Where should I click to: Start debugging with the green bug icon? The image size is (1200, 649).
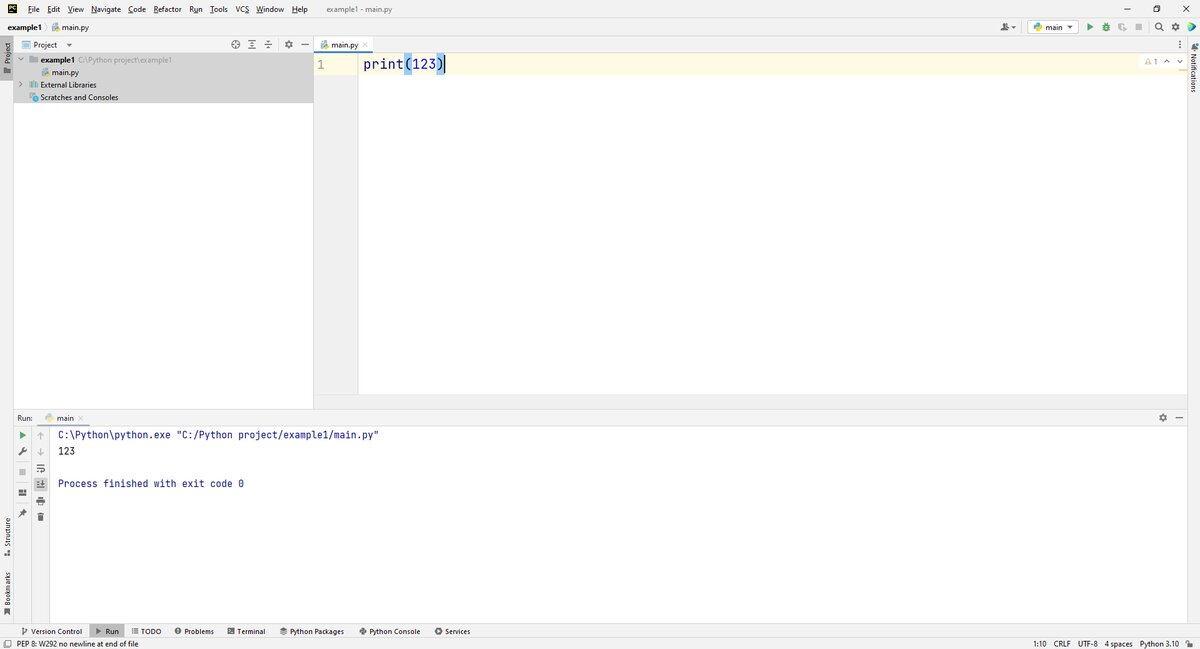(1106, 27)
